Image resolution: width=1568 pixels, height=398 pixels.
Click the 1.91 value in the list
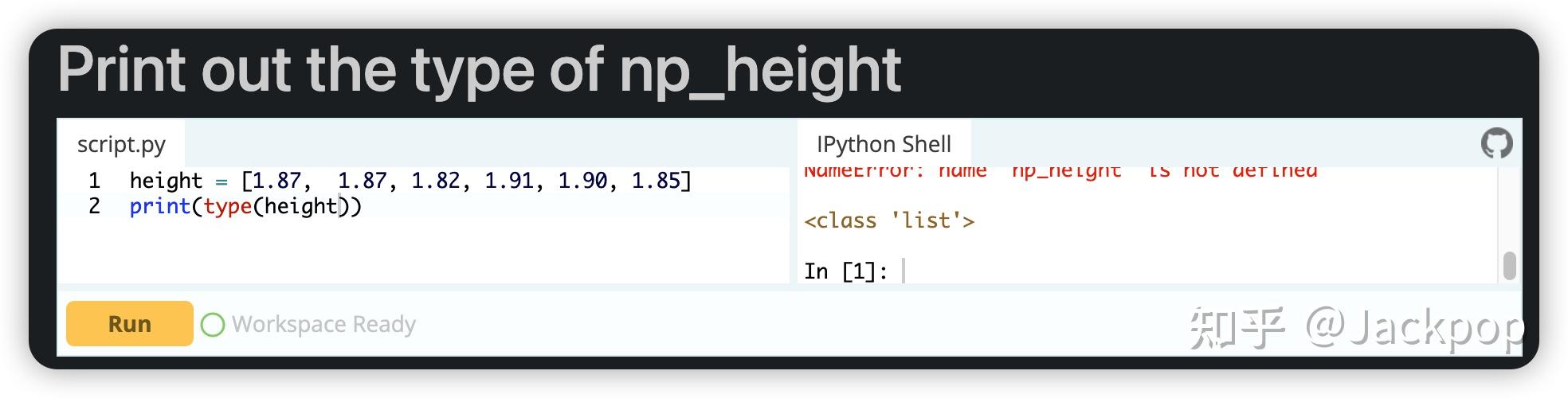click(x=508, y=181)
